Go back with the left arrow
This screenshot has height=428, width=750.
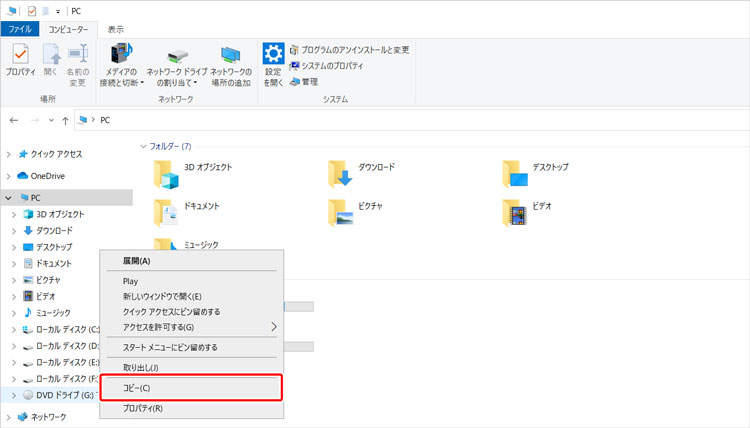14,121
